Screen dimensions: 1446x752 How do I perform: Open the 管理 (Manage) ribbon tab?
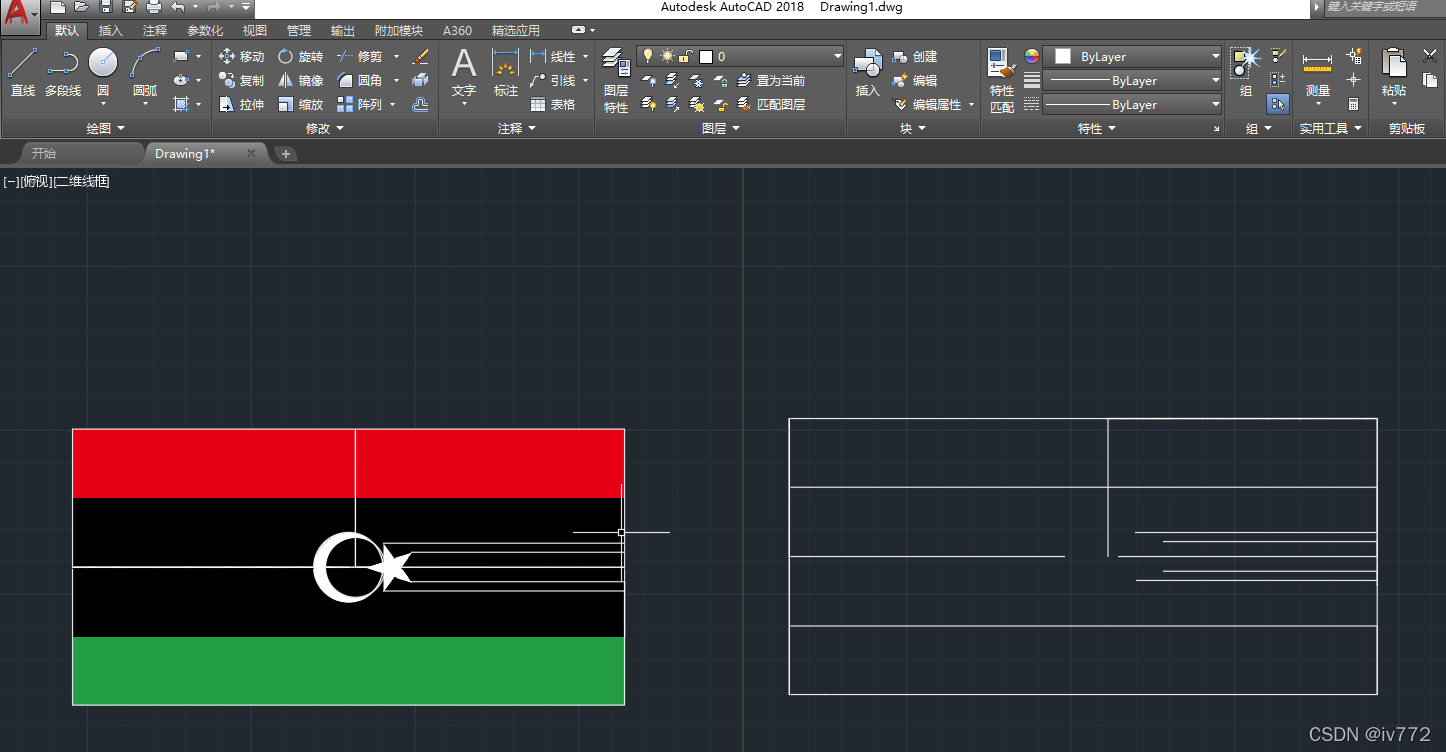coord(298,31)
